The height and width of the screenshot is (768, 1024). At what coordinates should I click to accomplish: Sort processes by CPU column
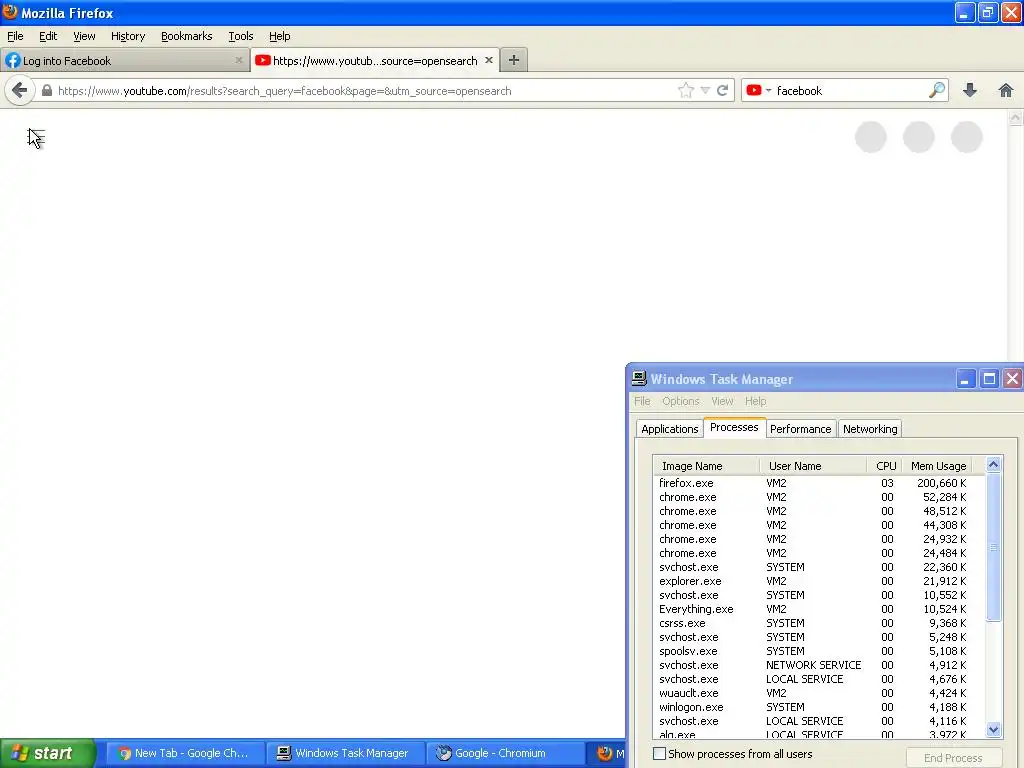click(x=885, y=466)
